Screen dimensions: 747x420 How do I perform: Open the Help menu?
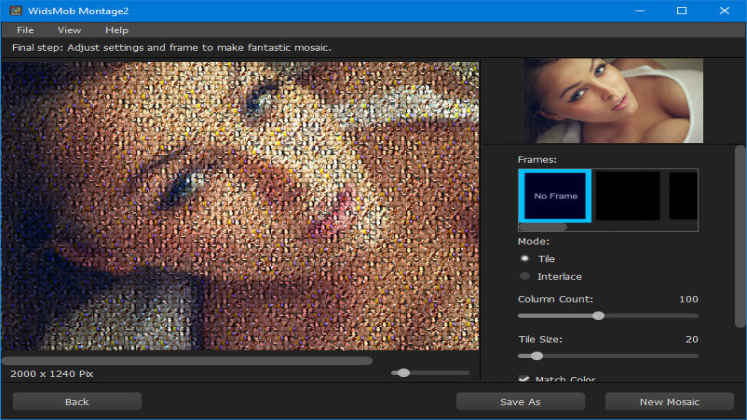tap(117, 30)
